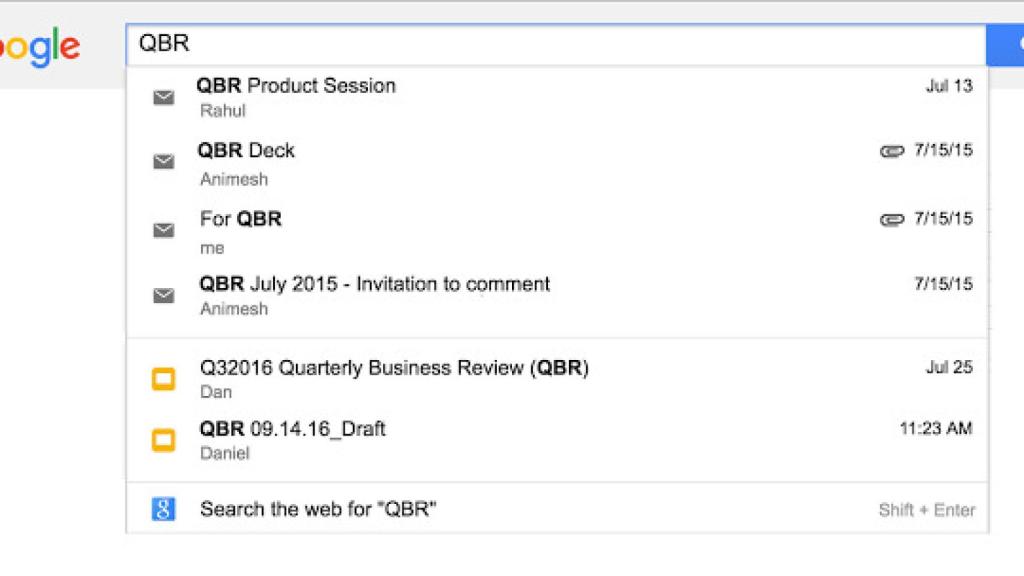Viewport: 1024px width, 576px height.
Task: Click the Google search icon beside Search the web
Action: point(163,509)
